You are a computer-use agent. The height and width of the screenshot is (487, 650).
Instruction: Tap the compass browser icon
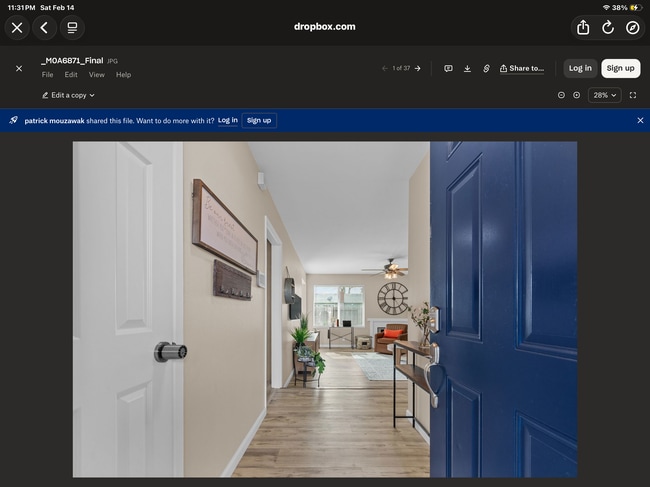(x=633, y=28)
